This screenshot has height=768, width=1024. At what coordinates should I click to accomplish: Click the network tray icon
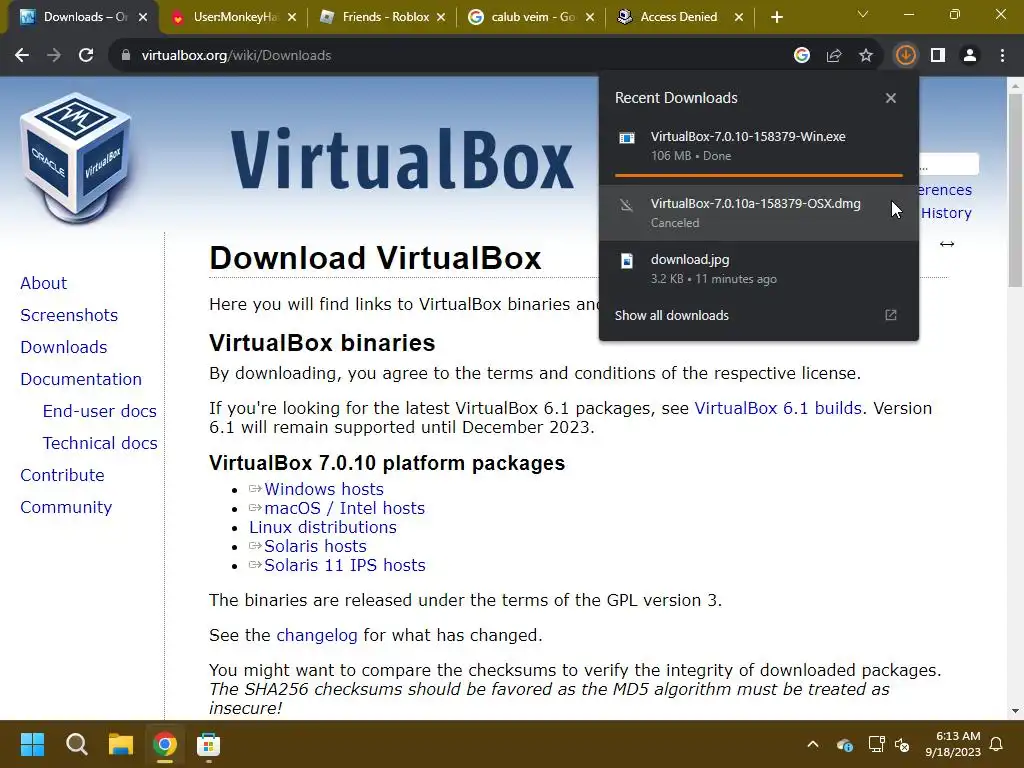876,744
